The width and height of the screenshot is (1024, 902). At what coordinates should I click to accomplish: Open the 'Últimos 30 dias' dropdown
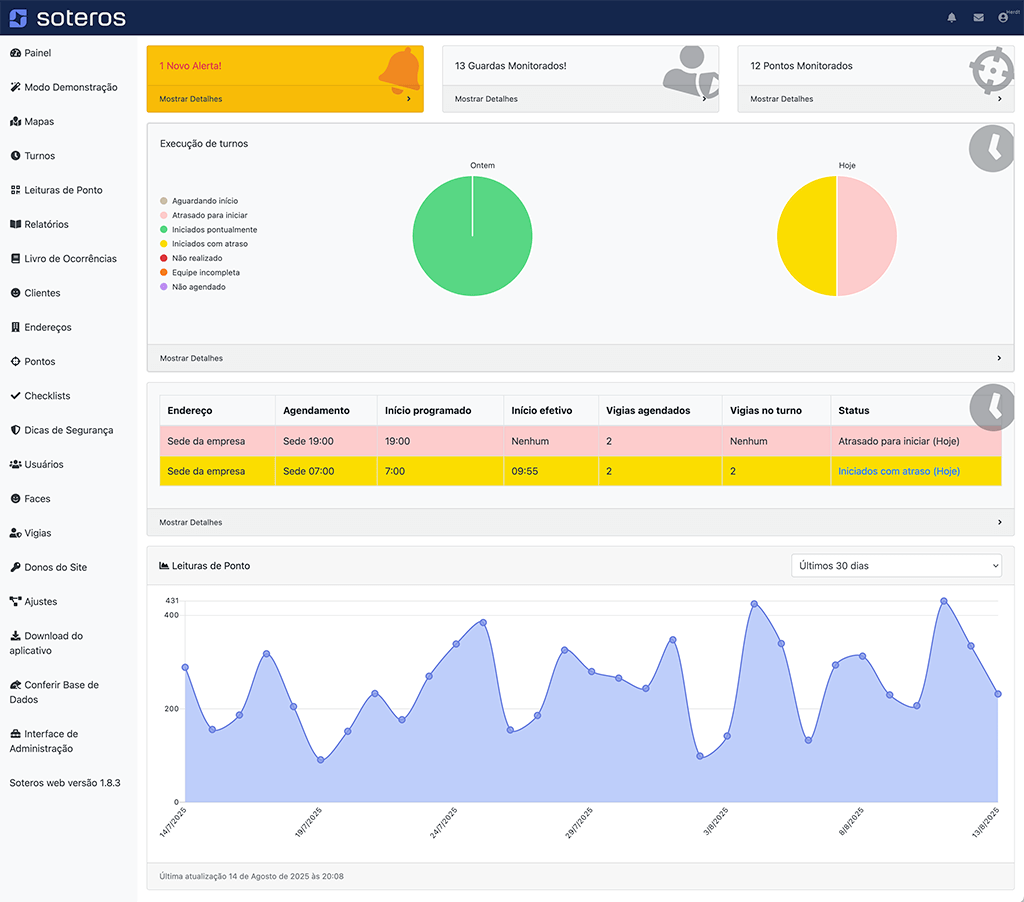[x=895, y=566]
